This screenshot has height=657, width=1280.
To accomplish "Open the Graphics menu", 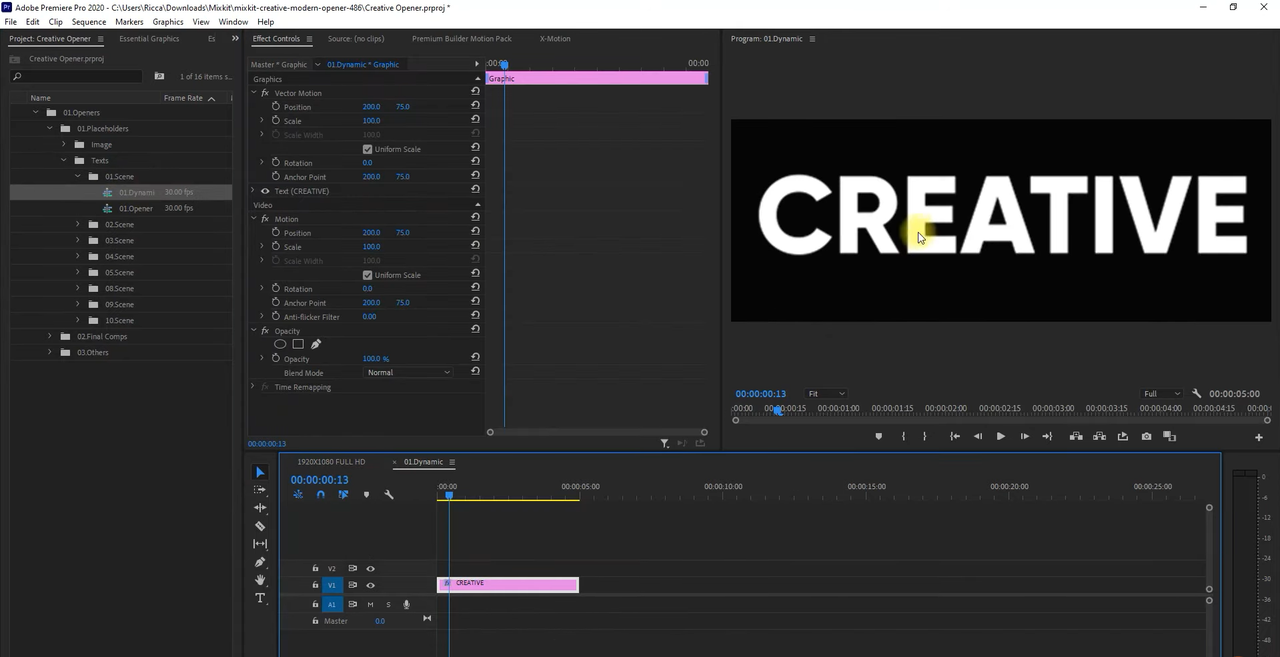I will coord(168,21).
